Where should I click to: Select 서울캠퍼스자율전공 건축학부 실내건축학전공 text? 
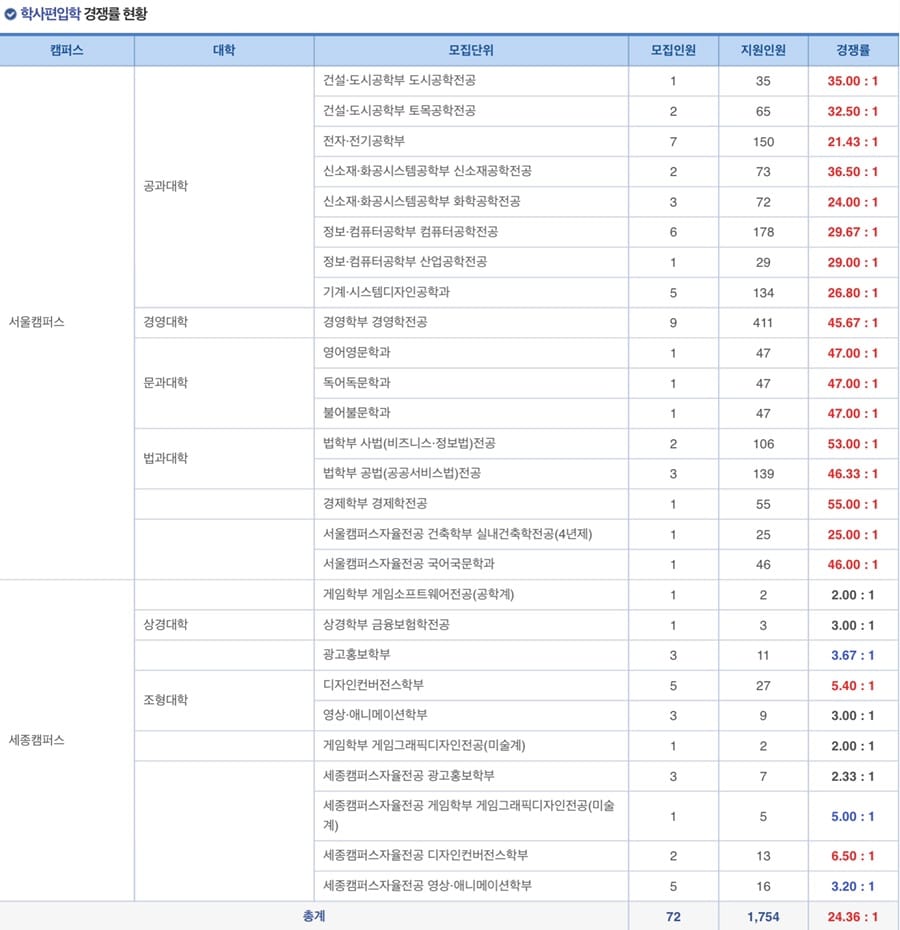(457, 534)
